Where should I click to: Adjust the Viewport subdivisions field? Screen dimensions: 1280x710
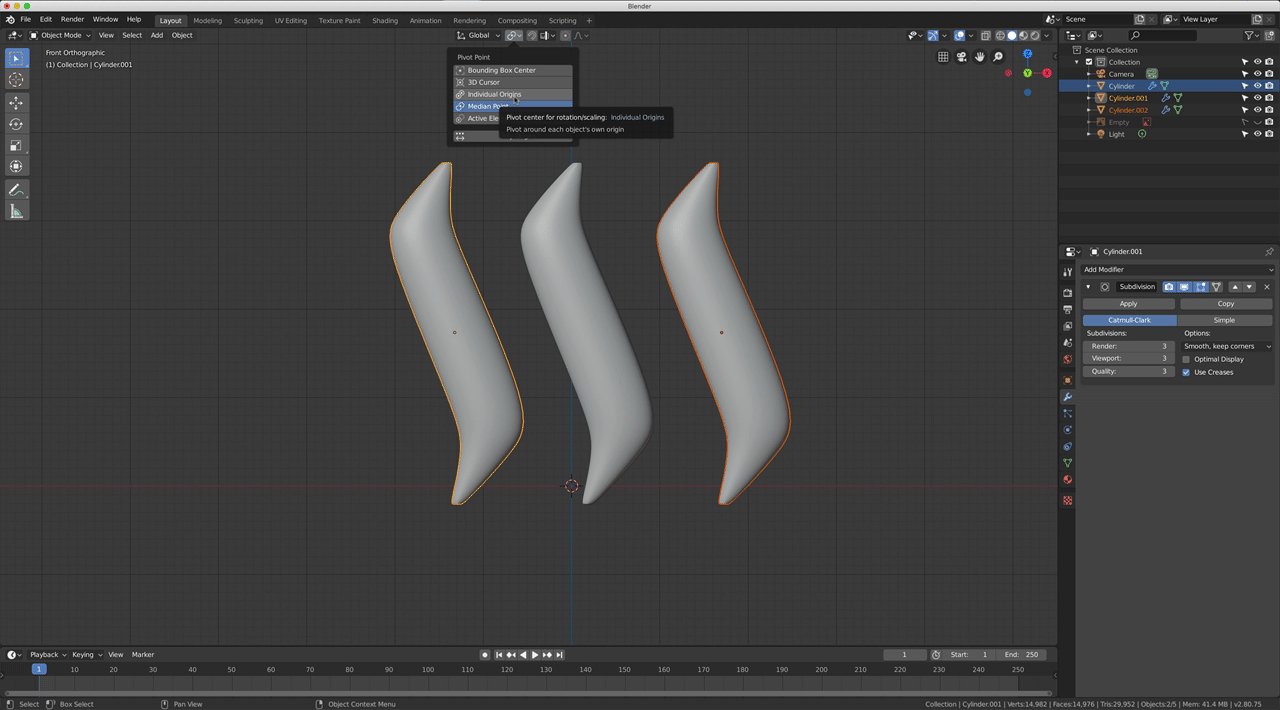point(1128,358)
